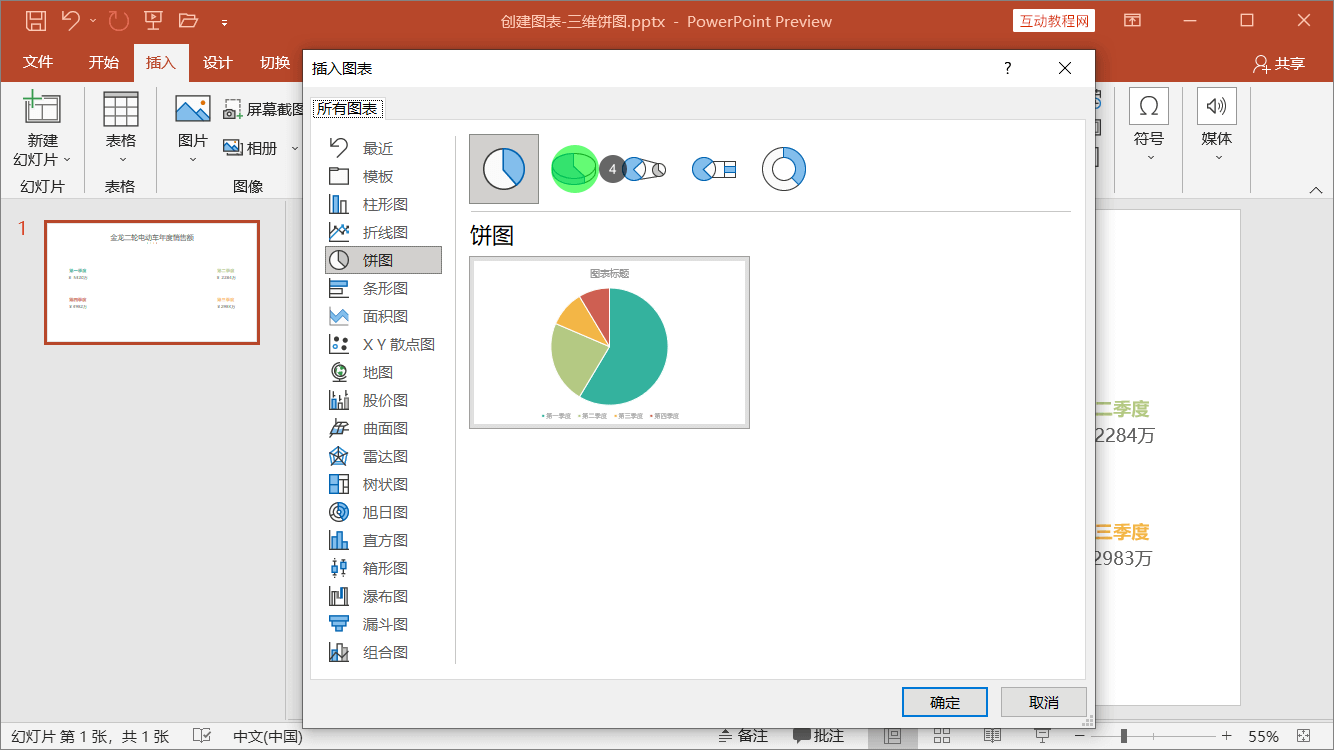Close the 插入图表 dialog

(x=1064, y=68)
